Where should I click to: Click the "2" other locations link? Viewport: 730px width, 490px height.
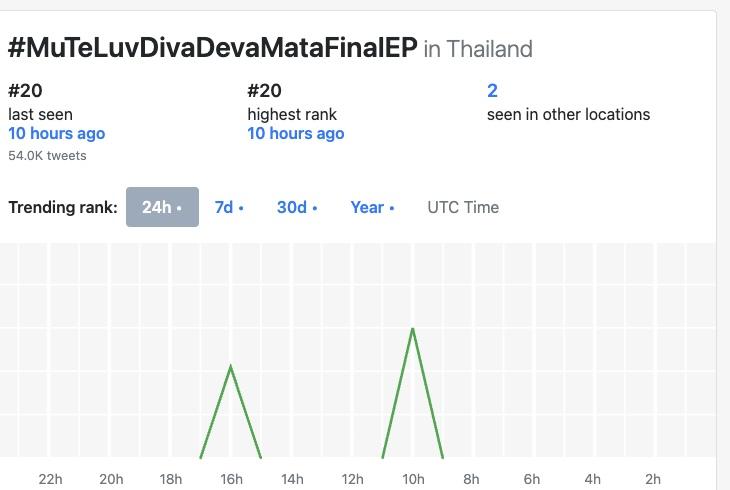click(492, 91)
